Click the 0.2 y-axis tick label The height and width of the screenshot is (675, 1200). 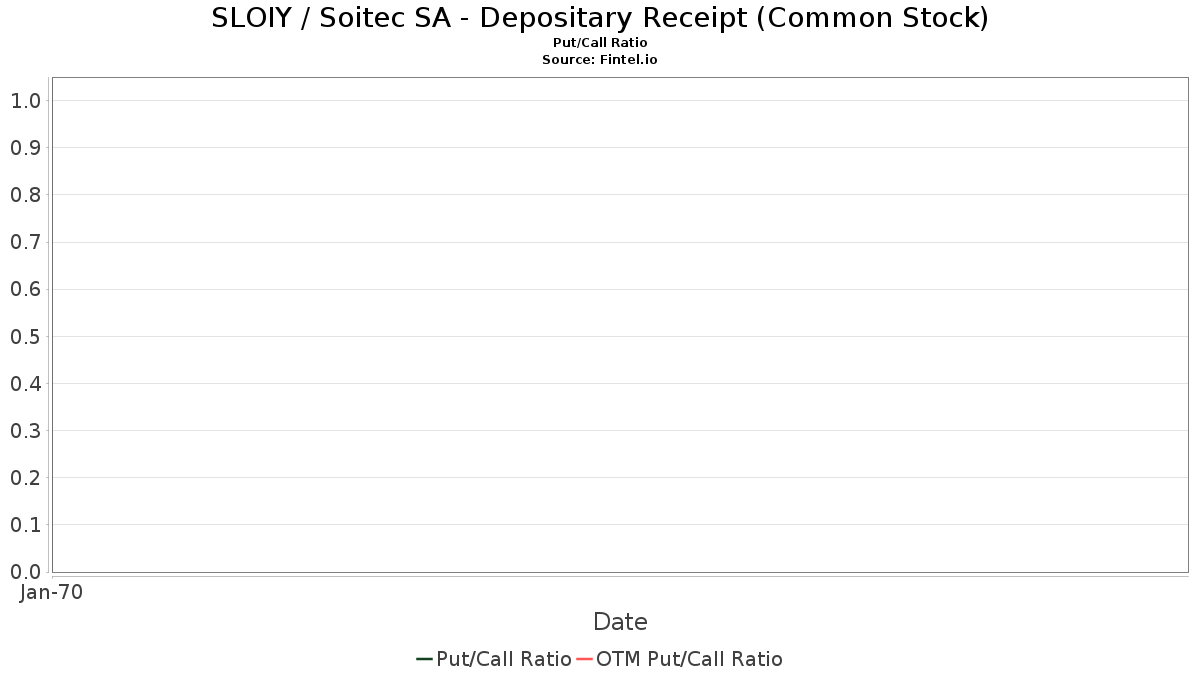(x=25, y=478)
